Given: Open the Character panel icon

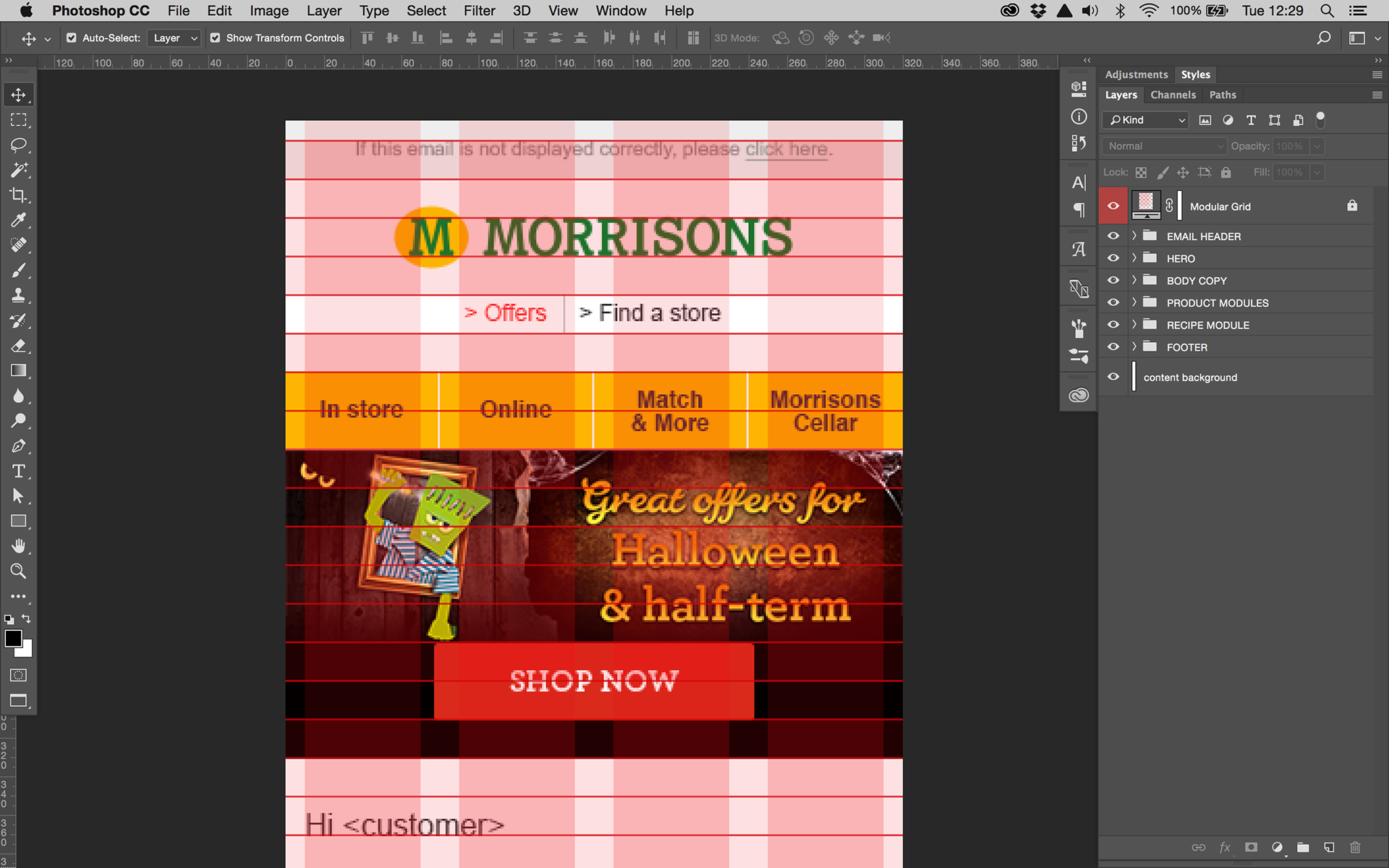Looking at the screenshot, I should tap(1079, 183).
